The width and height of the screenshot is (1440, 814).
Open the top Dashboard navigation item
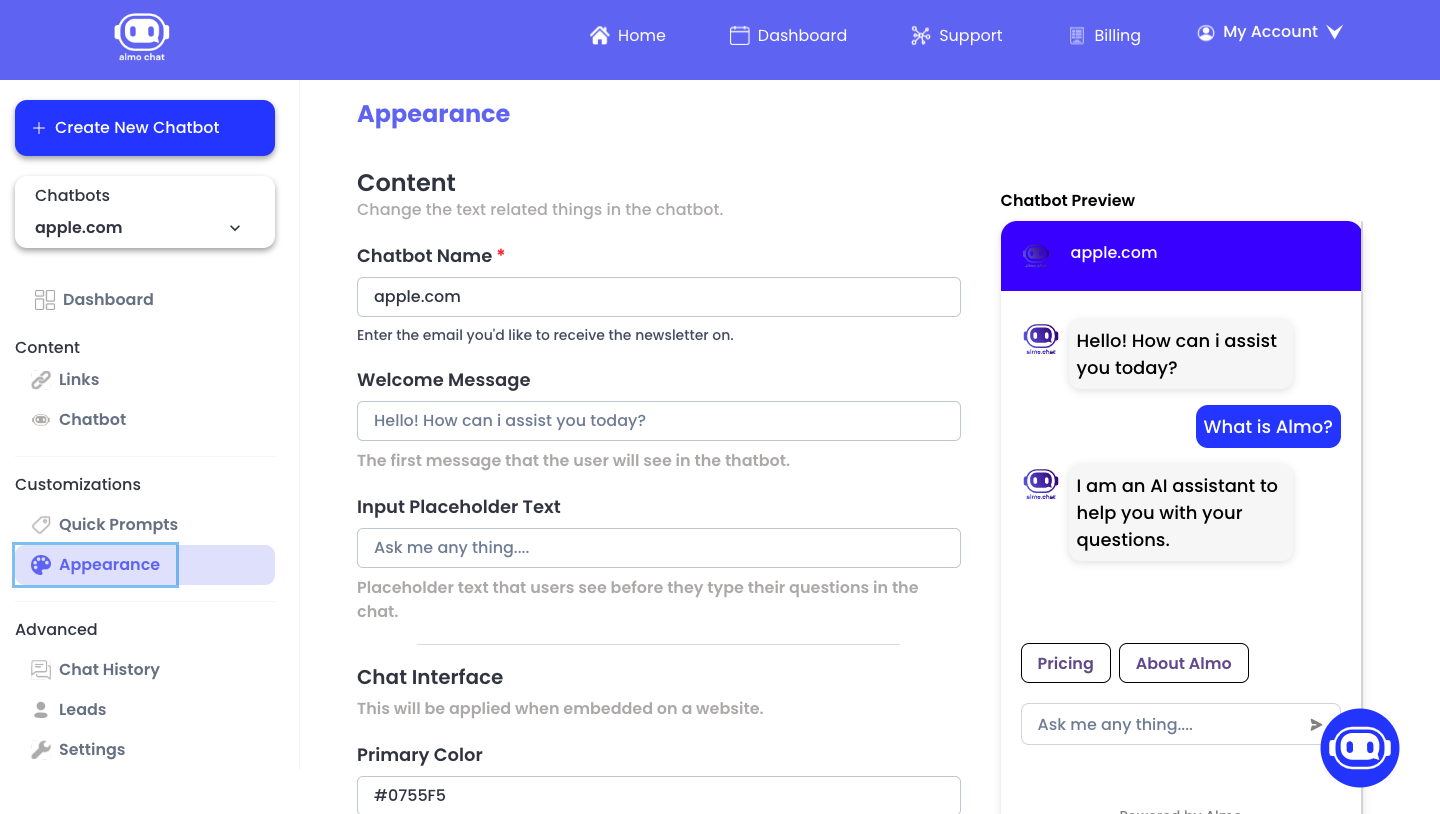click(788, 36)
